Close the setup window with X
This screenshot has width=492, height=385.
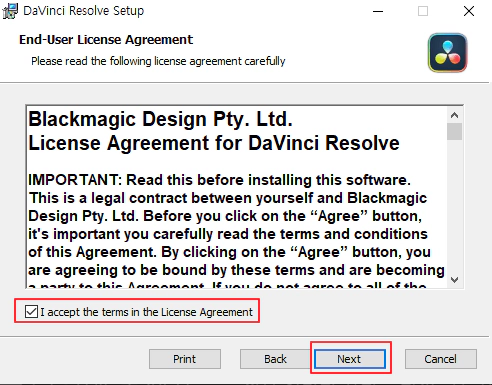[469, 11]
